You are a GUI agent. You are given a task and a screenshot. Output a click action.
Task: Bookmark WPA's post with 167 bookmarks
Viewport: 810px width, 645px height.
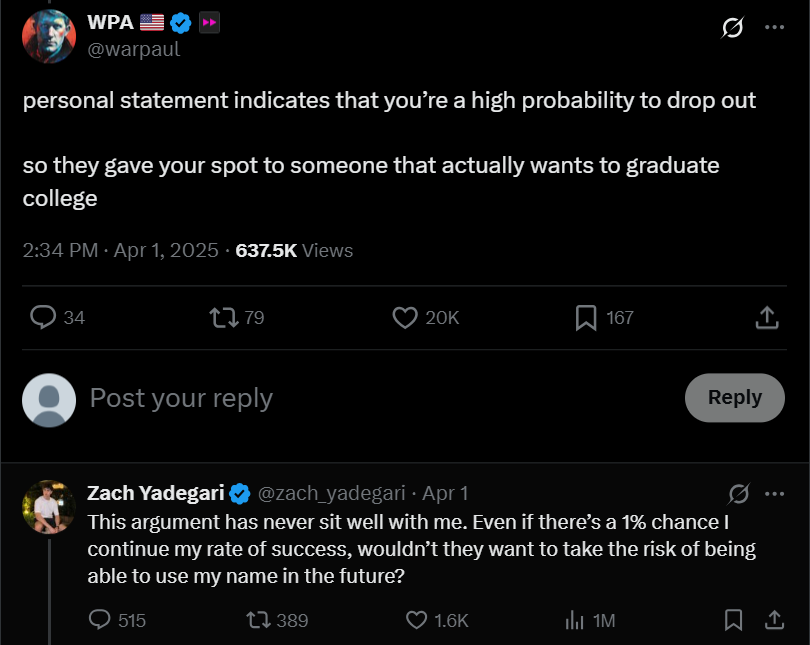[x=586, y=317]
